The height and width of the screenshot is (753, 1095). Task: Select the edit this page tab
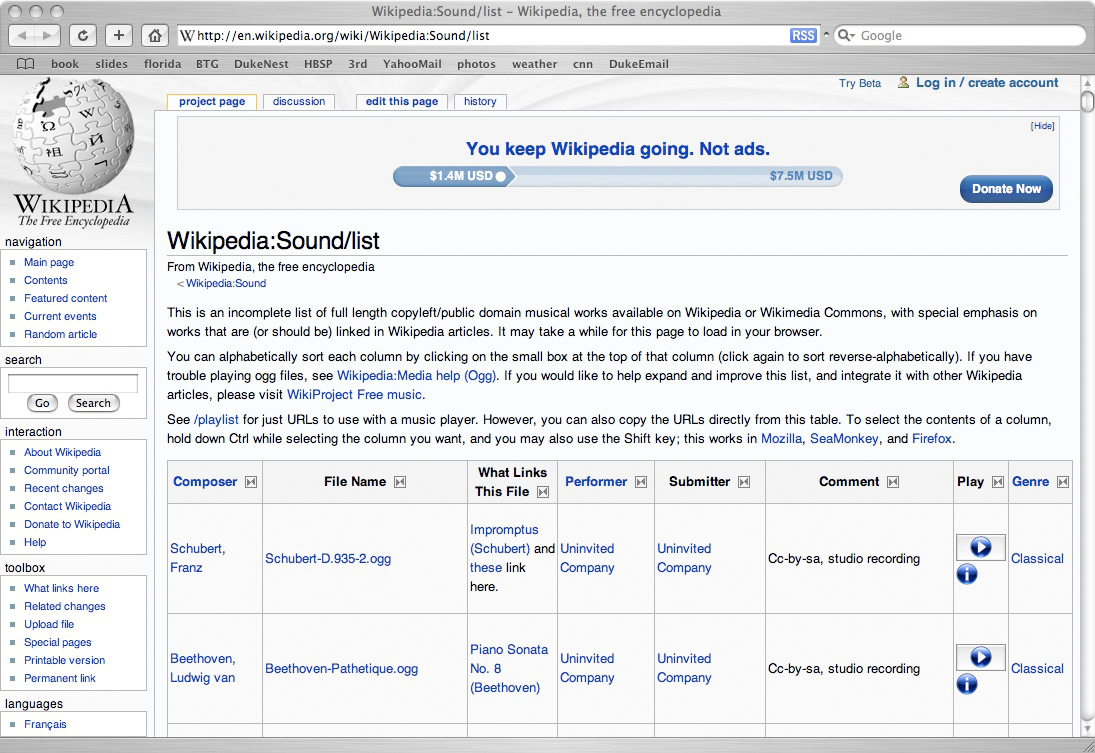click(x=402, y=101)
